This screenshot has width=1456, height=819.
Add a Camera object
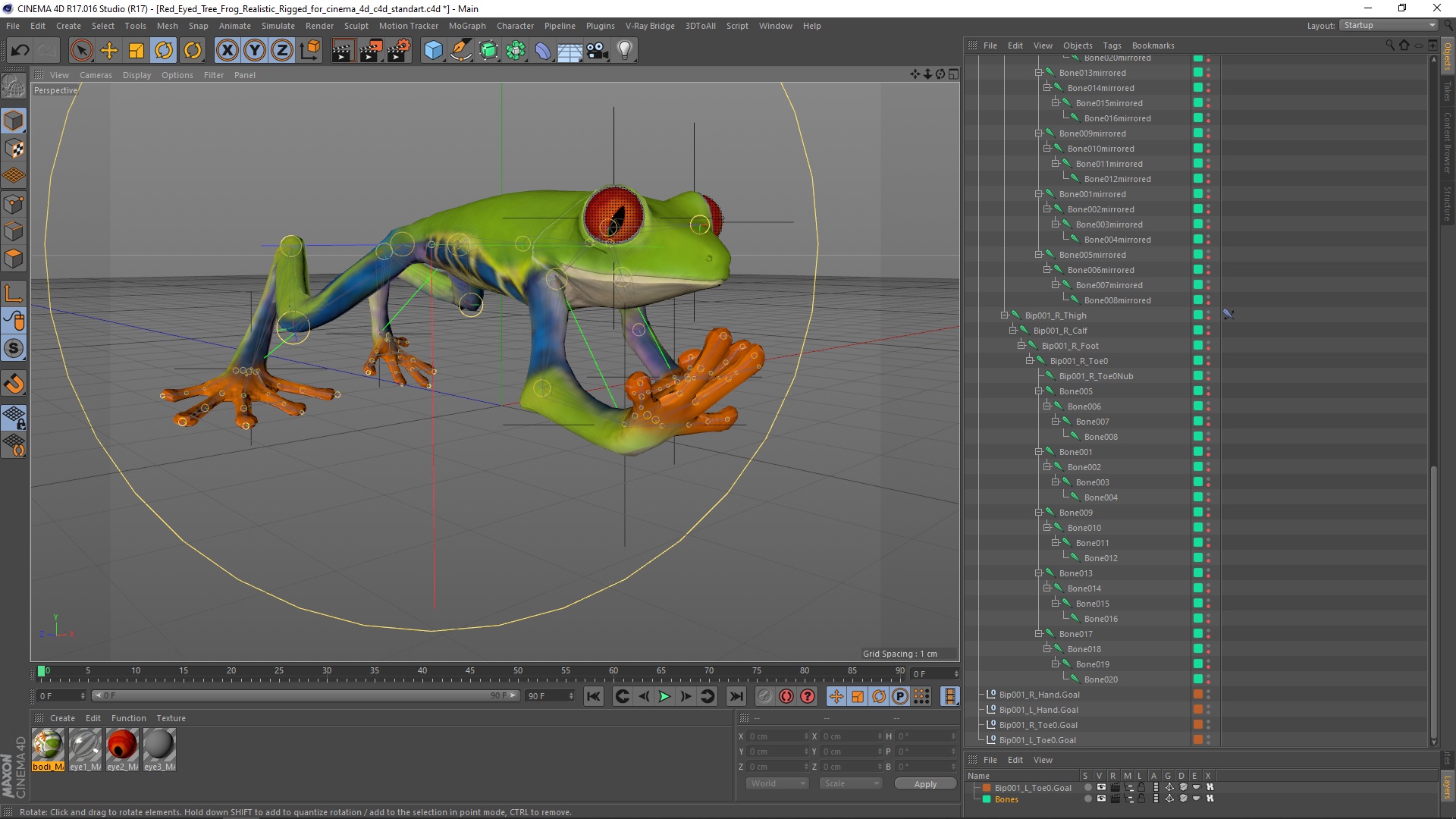(x=598, y=51)
